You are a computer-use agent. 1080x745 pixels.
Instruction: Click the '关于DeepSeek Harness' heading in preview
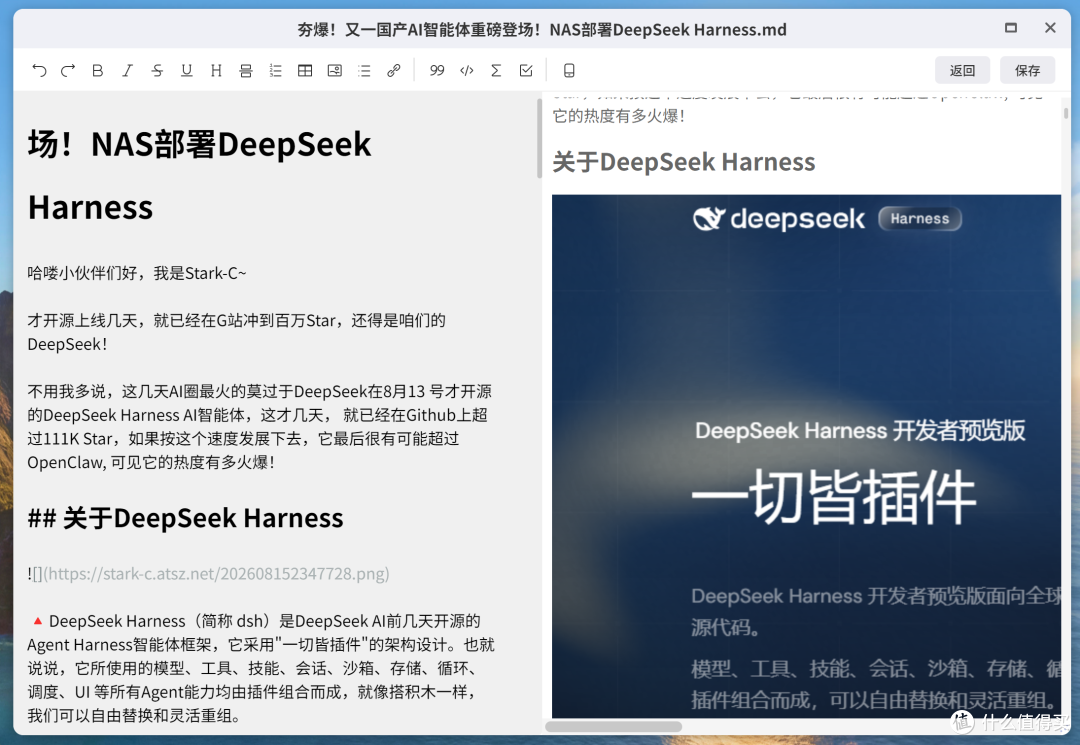(x=683, y=162)
